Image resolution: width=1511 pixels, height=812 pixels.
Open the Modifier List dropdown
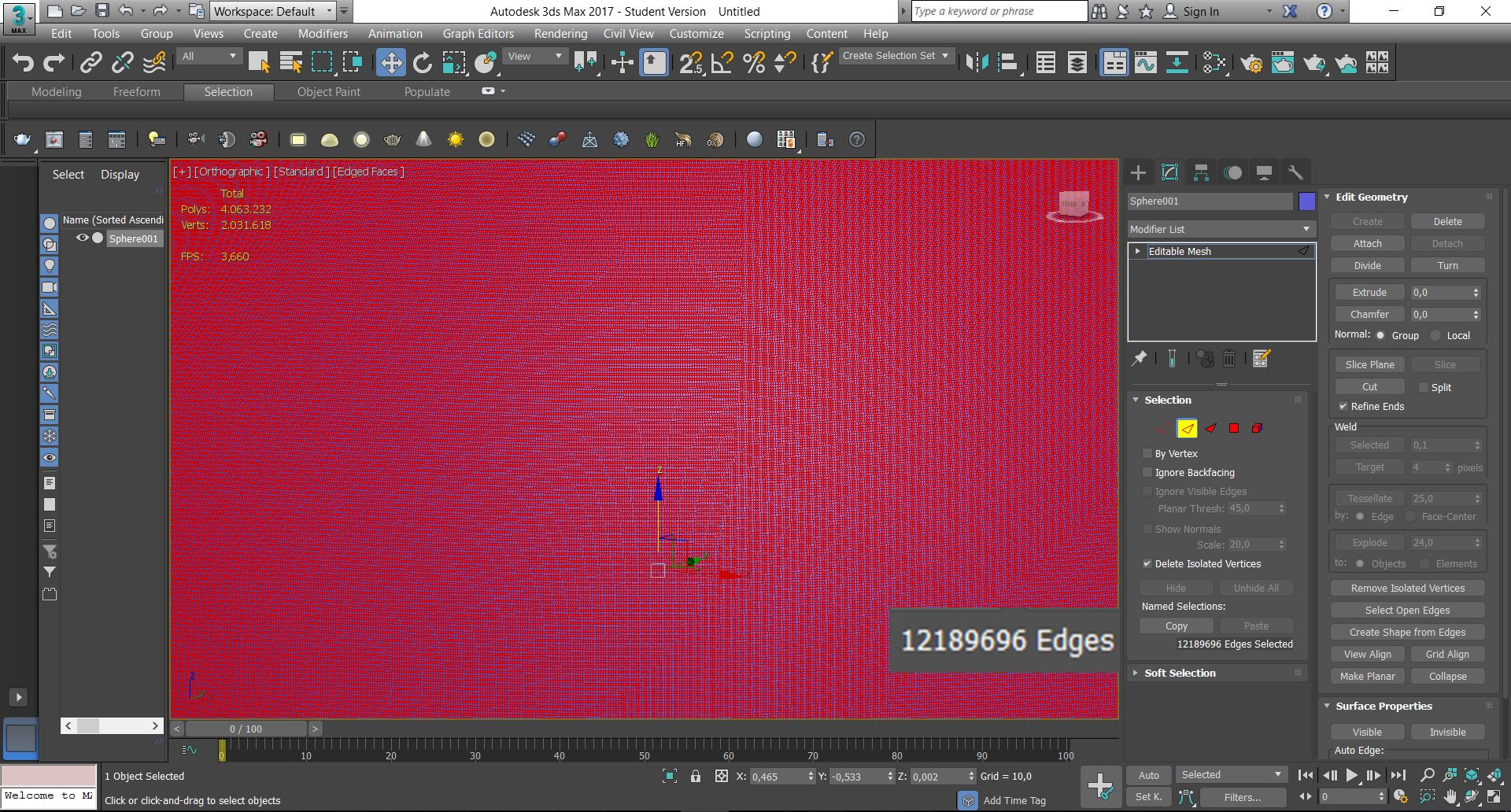point(1221,229)
